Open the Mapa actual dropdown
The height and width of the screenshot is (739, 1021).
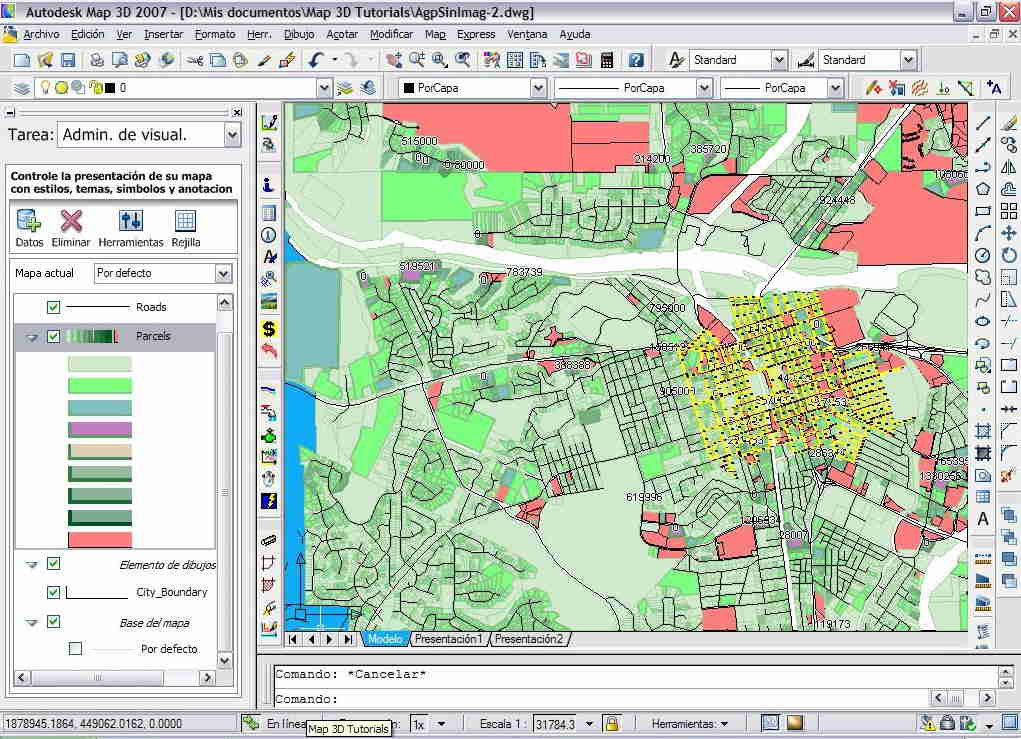223,273
